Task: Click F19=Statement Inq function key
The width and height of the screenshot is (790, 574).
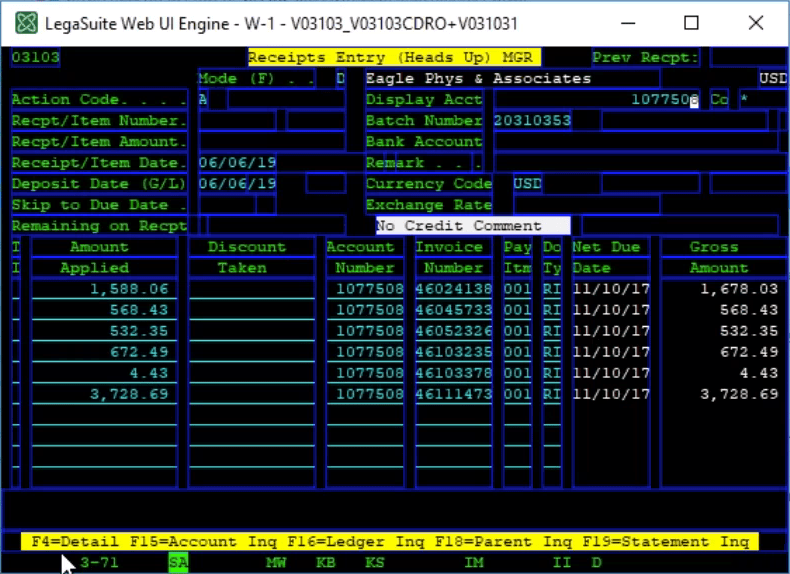Action: pyautogui.click(x=666, y=542)
